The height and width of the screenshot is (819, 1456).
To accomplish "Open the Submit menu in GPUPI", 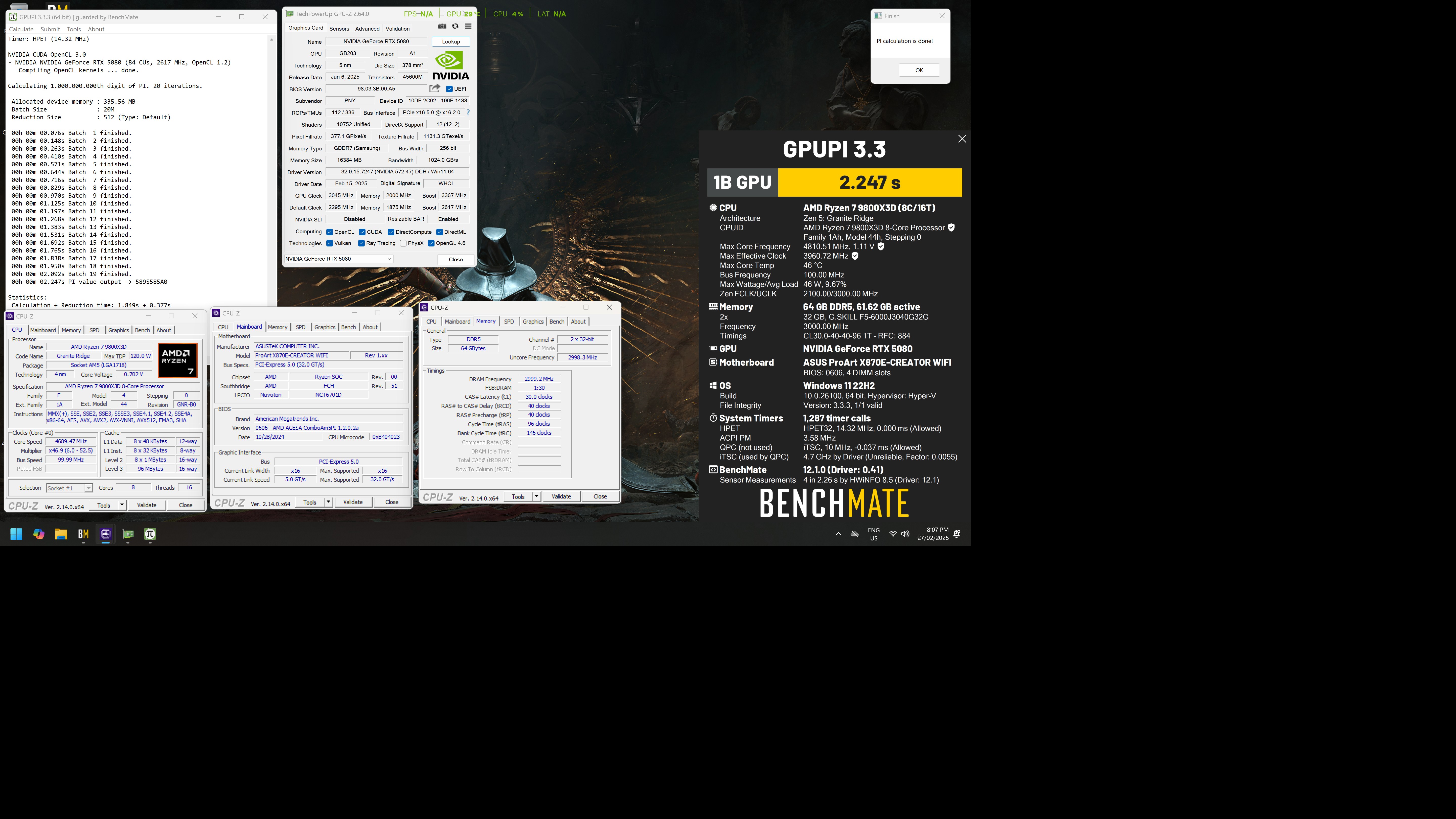I will [x=50, y=29].
